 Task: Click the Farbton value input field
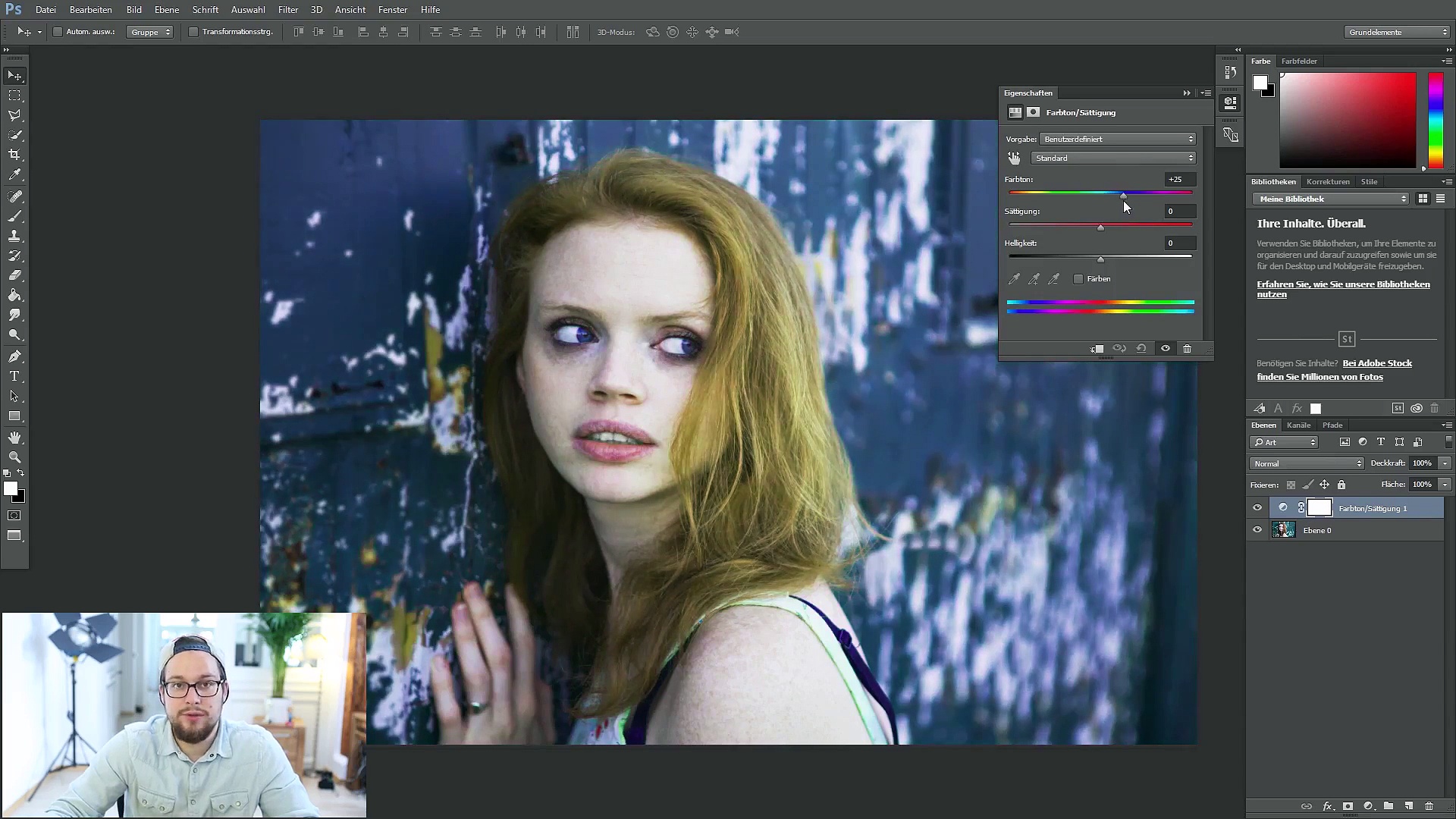(x=1180, y=180)
